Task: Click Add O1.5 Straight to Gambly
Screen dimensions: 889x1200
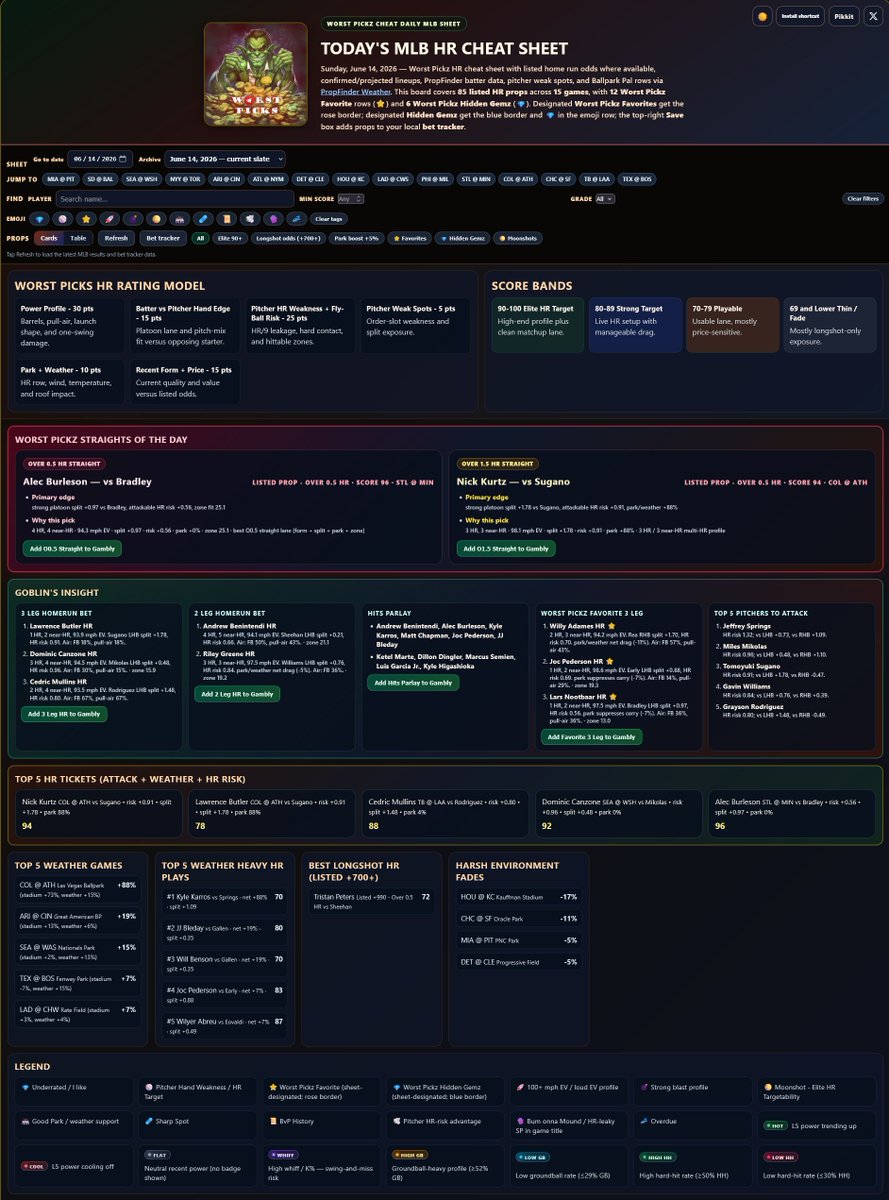Action: [506, 548]
